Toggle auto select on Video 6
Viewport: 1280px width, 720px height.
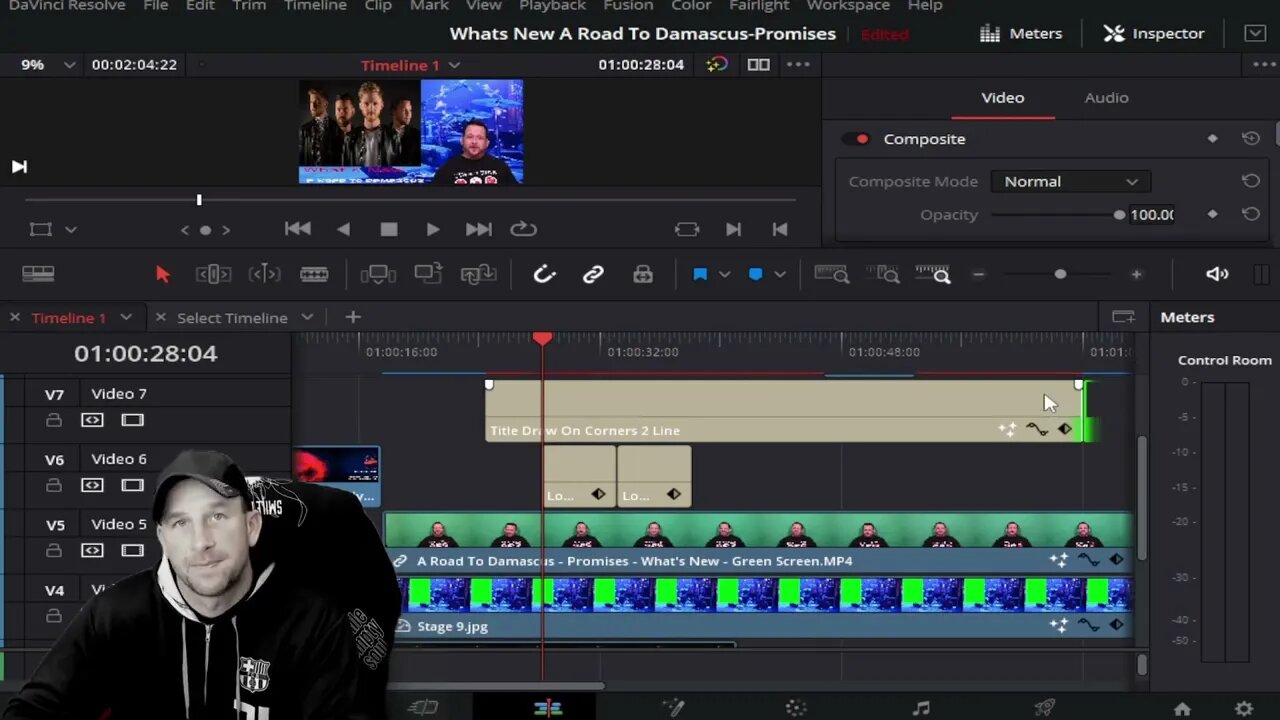pos(92,485)
